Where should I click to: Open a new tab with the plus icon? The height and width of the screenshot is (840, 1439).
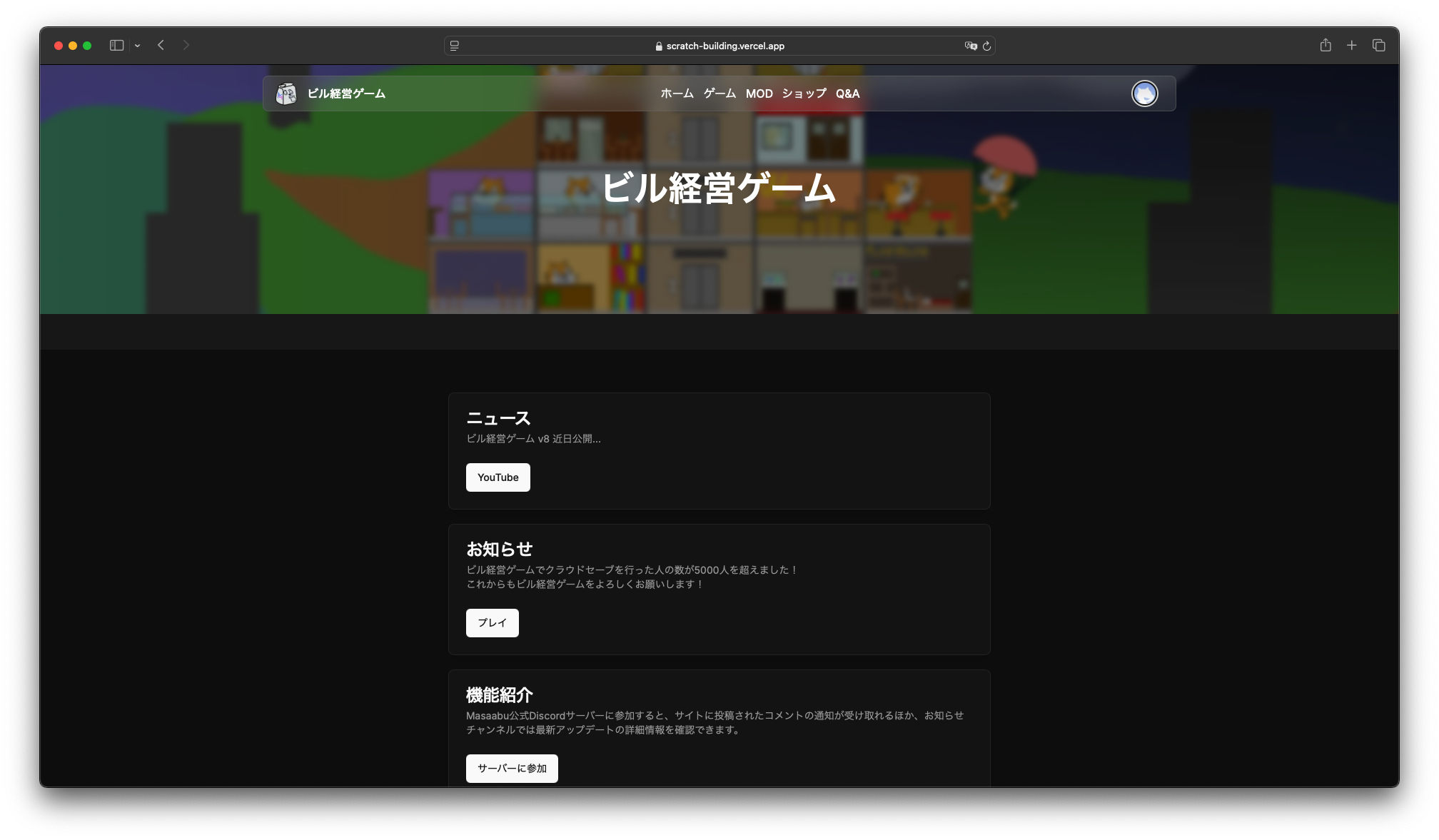point(1352,45)
